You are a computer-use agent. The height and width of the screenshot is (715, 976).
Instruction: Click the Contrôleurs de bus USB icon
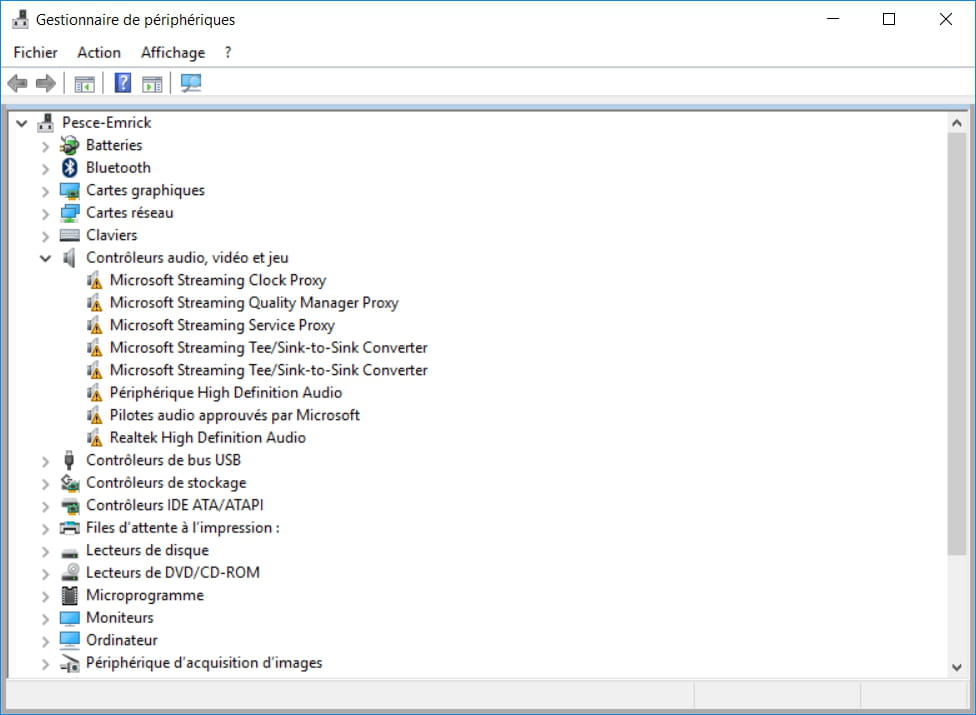[69, 460]
